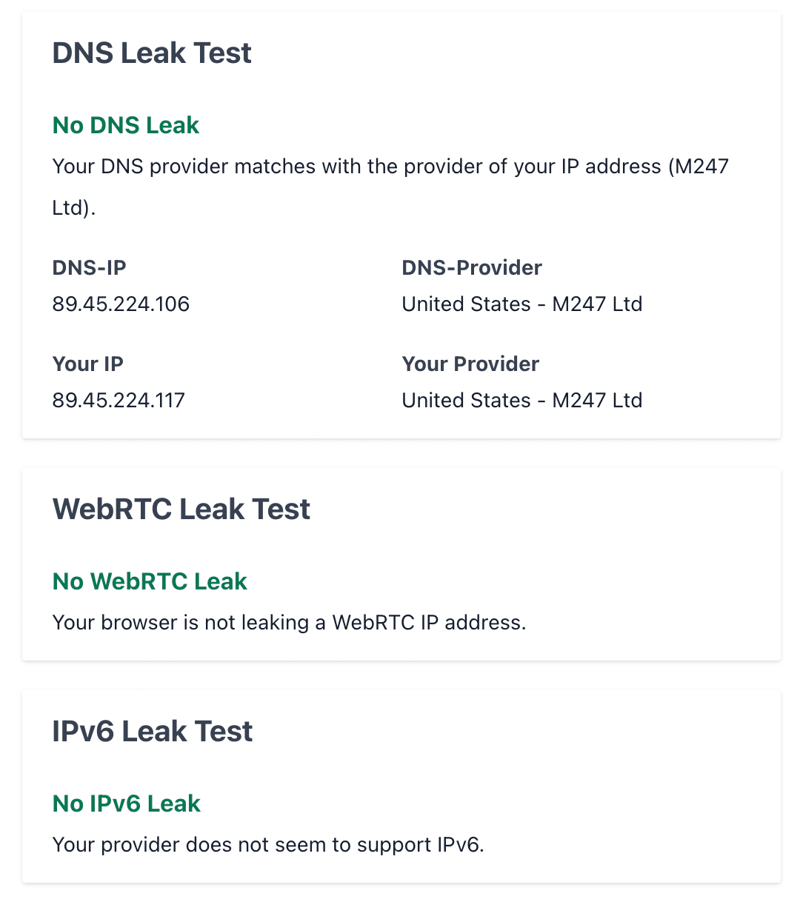This screenshot has width=800, height=902.
Task: Click the WebRTC Leak Test card
Action: (401, 564)
